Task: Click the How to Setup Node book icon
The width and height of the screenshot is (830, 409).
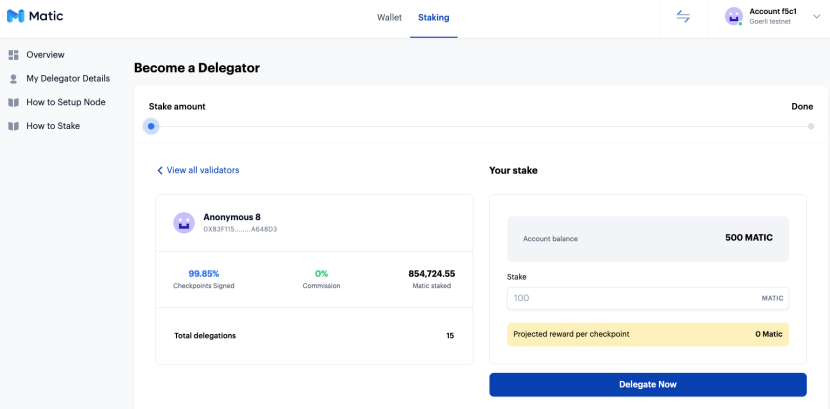Action: click(x=14, y=102)
